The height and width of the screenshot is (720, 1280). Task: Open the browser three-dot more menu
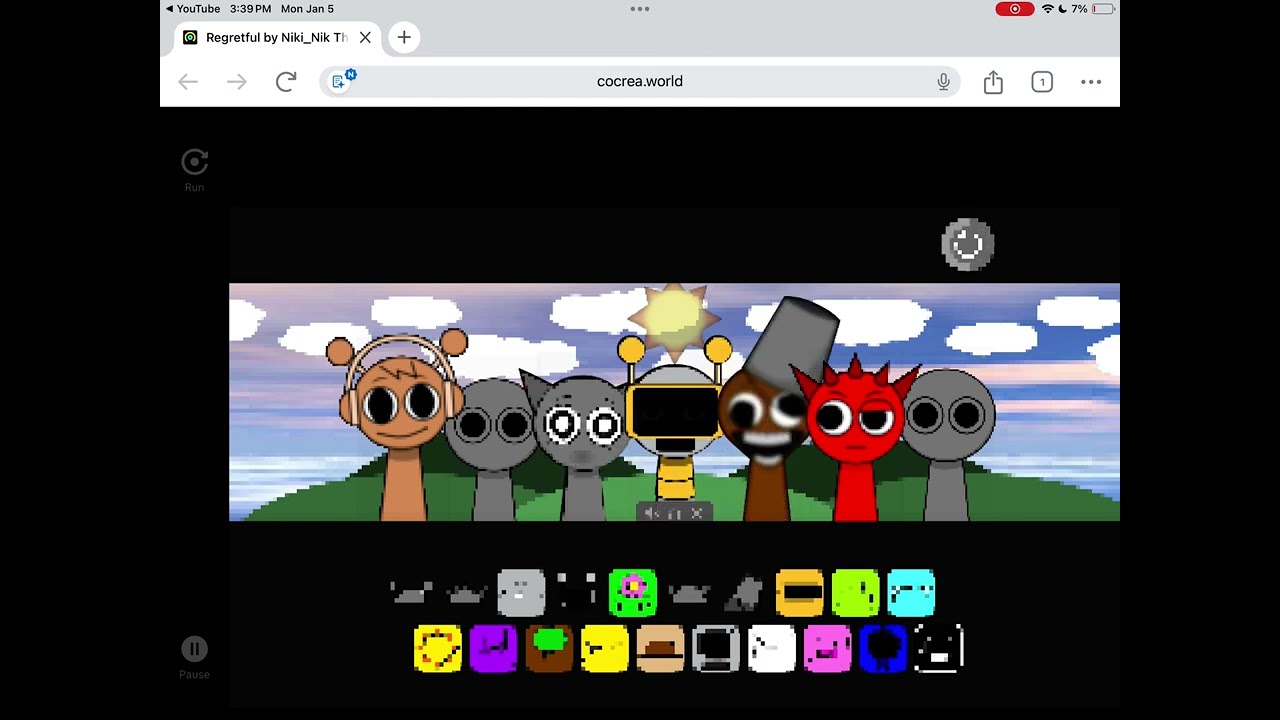[1091, 82]
